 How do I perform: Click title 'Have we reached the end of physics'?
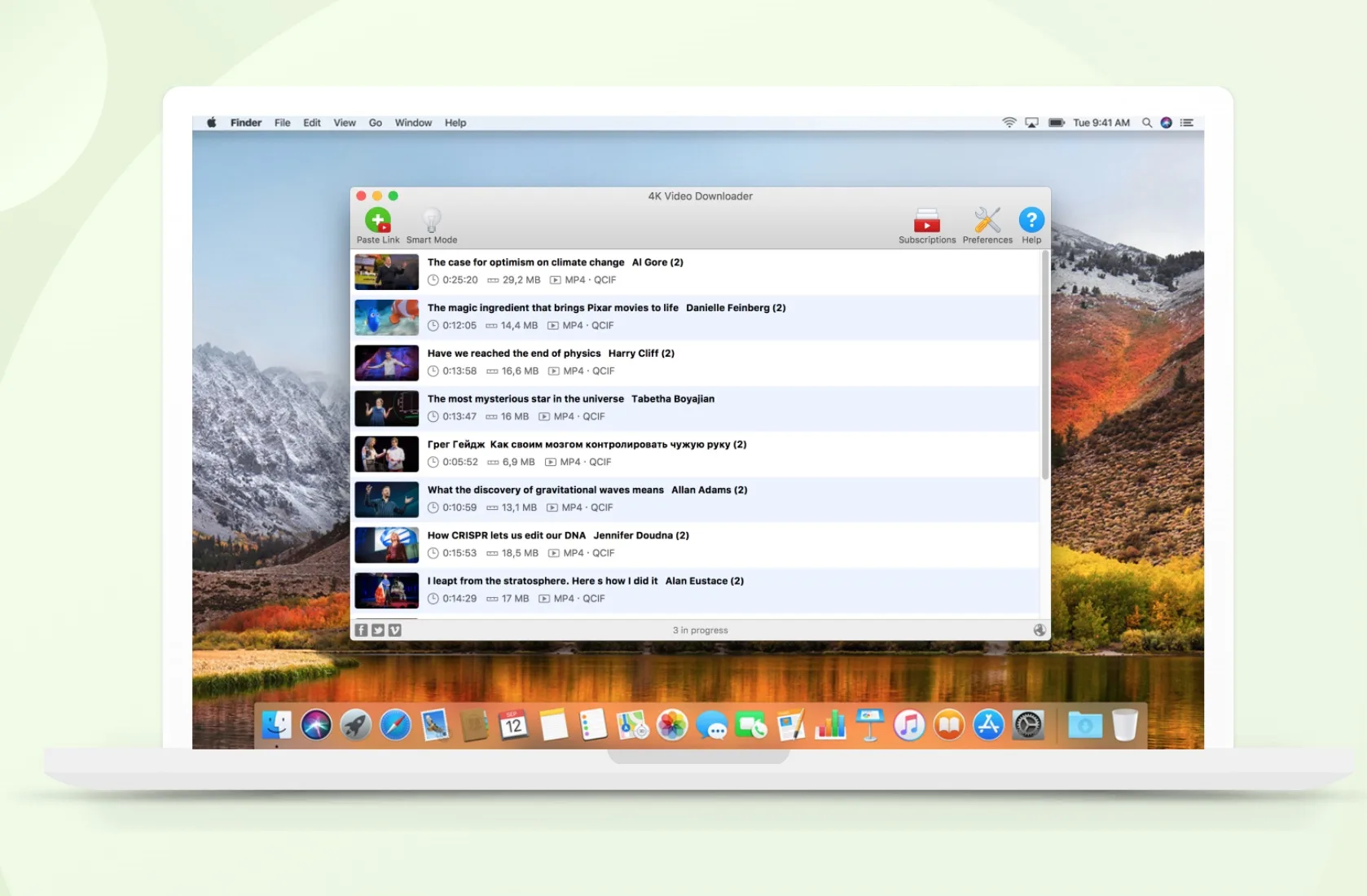click(514, 354)
